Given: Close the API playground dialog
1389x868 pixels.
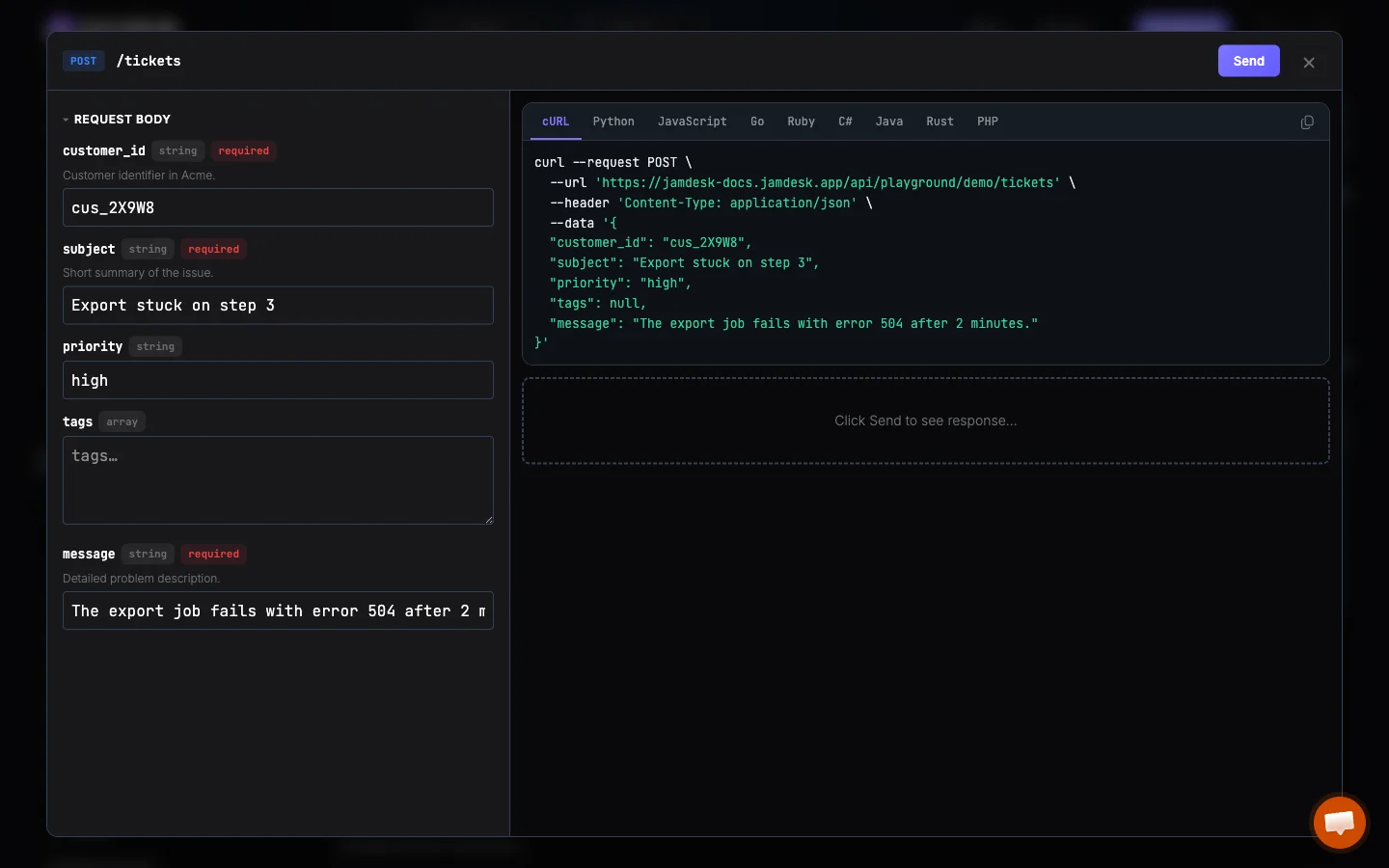Looking at the screenshot, I should coord(1309,62).
